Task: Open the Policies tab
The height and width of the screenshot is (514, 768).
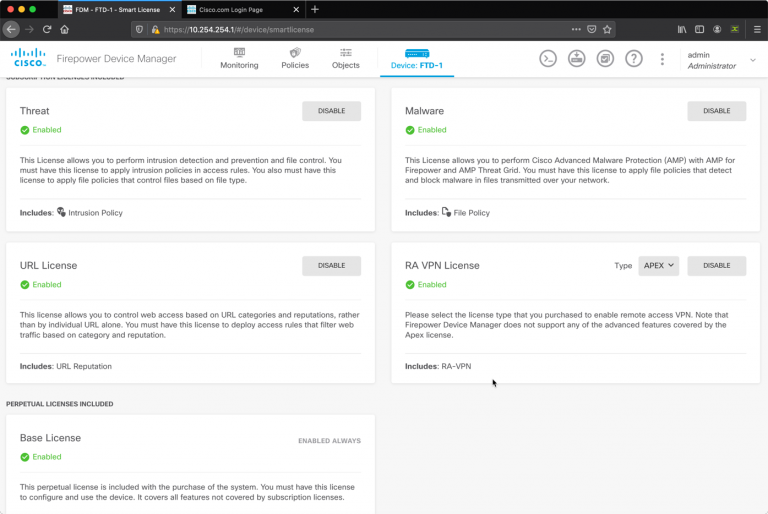Action: 295,59
